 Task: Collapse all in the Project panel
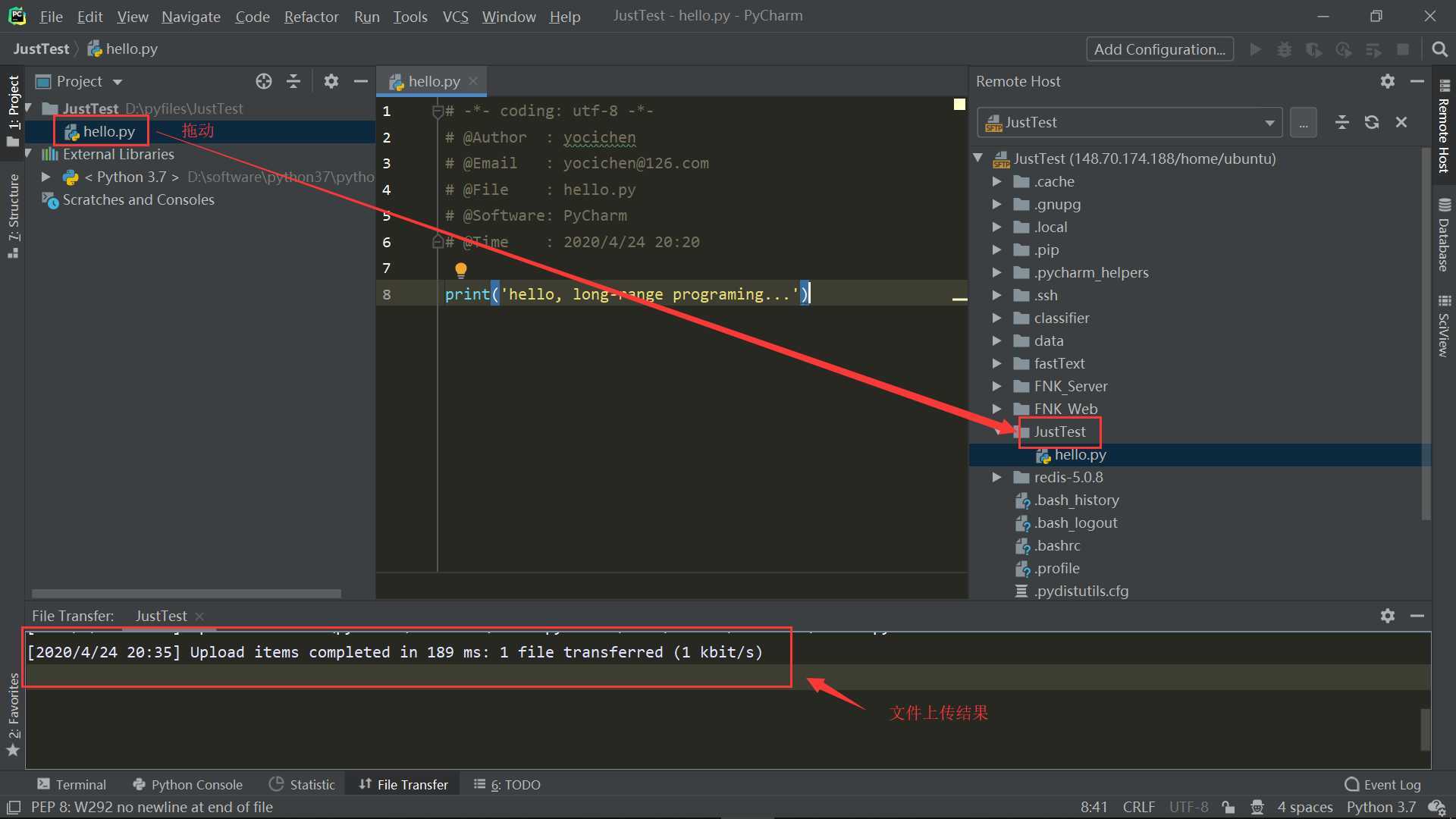(x=293, y=81)
